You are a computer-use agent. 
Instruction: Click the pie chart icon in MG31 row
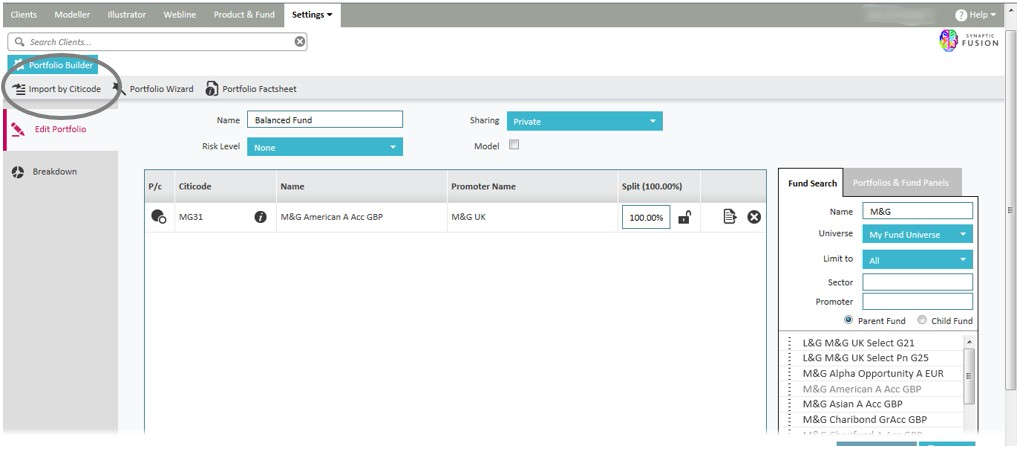click(x=158, y=217)
